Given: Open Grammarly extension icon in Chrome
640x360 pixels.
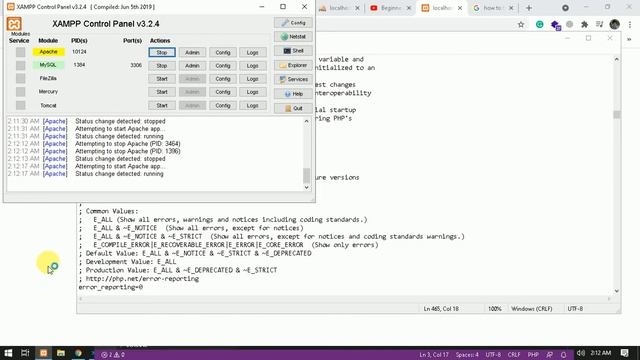Looking at the screenshot, I should point(540,24).
